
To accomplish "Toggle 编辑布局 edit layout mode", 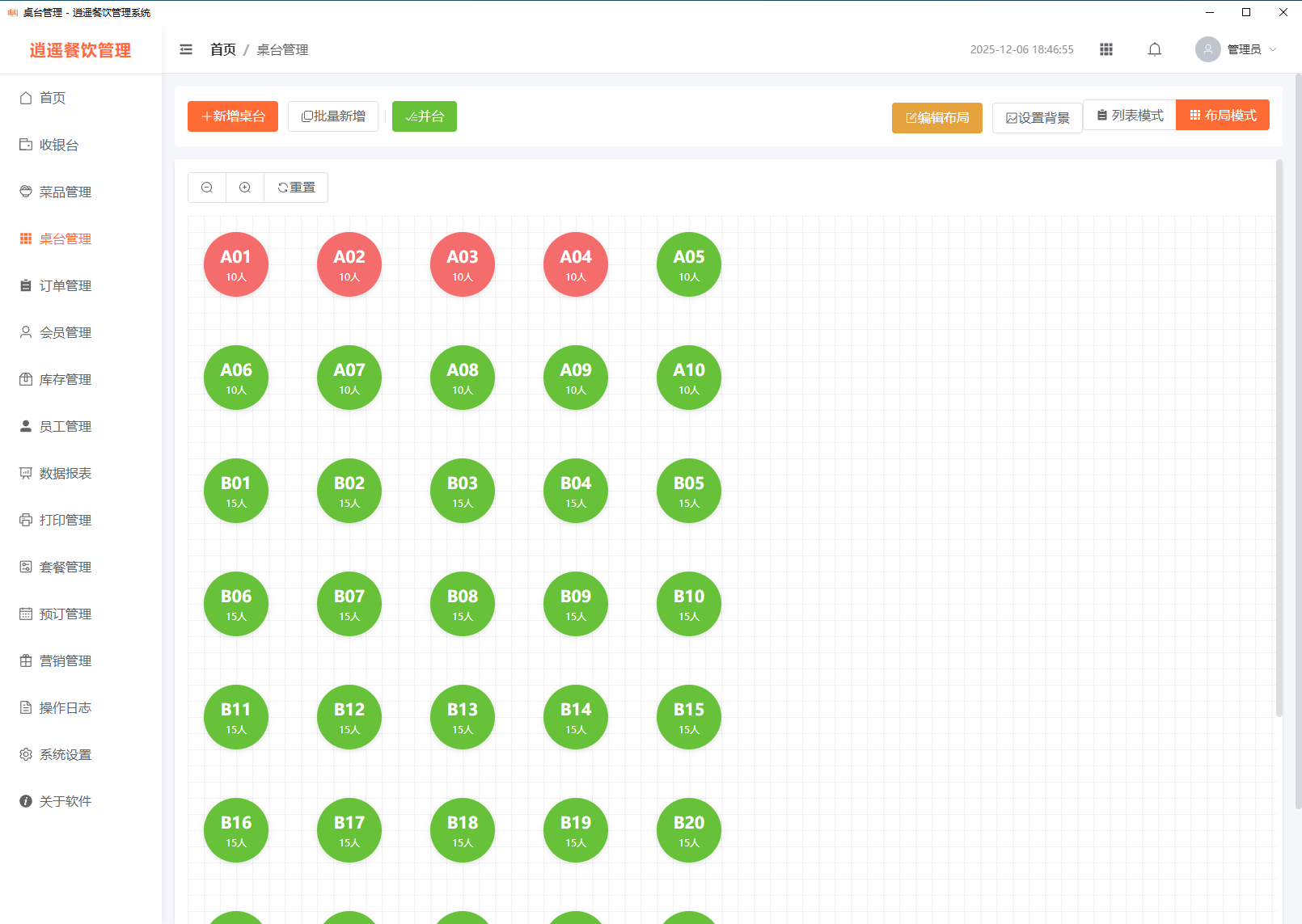I will point(936,118).
